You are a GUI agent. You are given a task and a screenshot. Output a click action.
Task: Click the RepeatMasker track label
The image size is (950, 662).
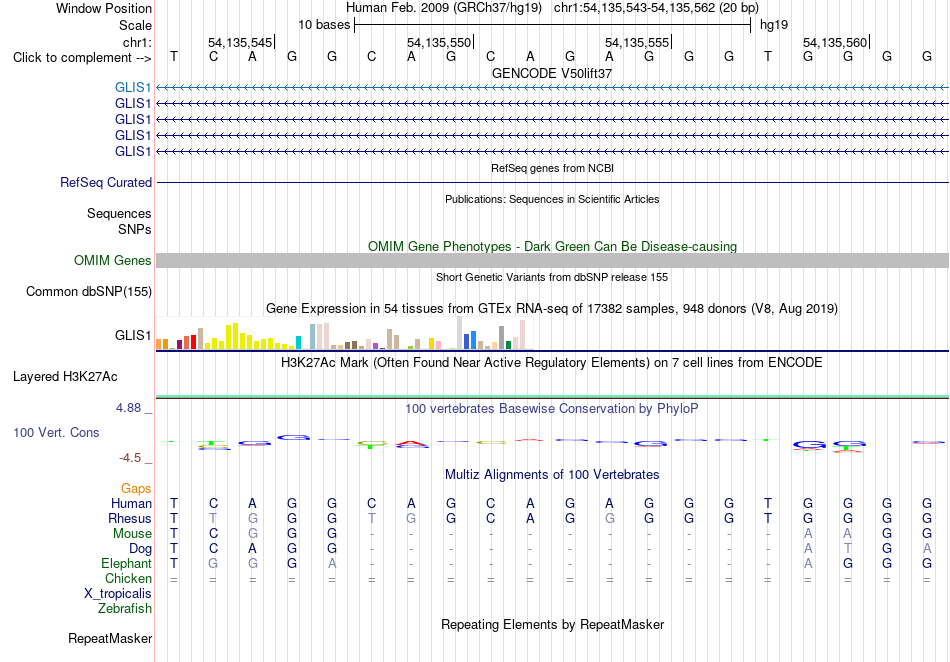[110, 638]
